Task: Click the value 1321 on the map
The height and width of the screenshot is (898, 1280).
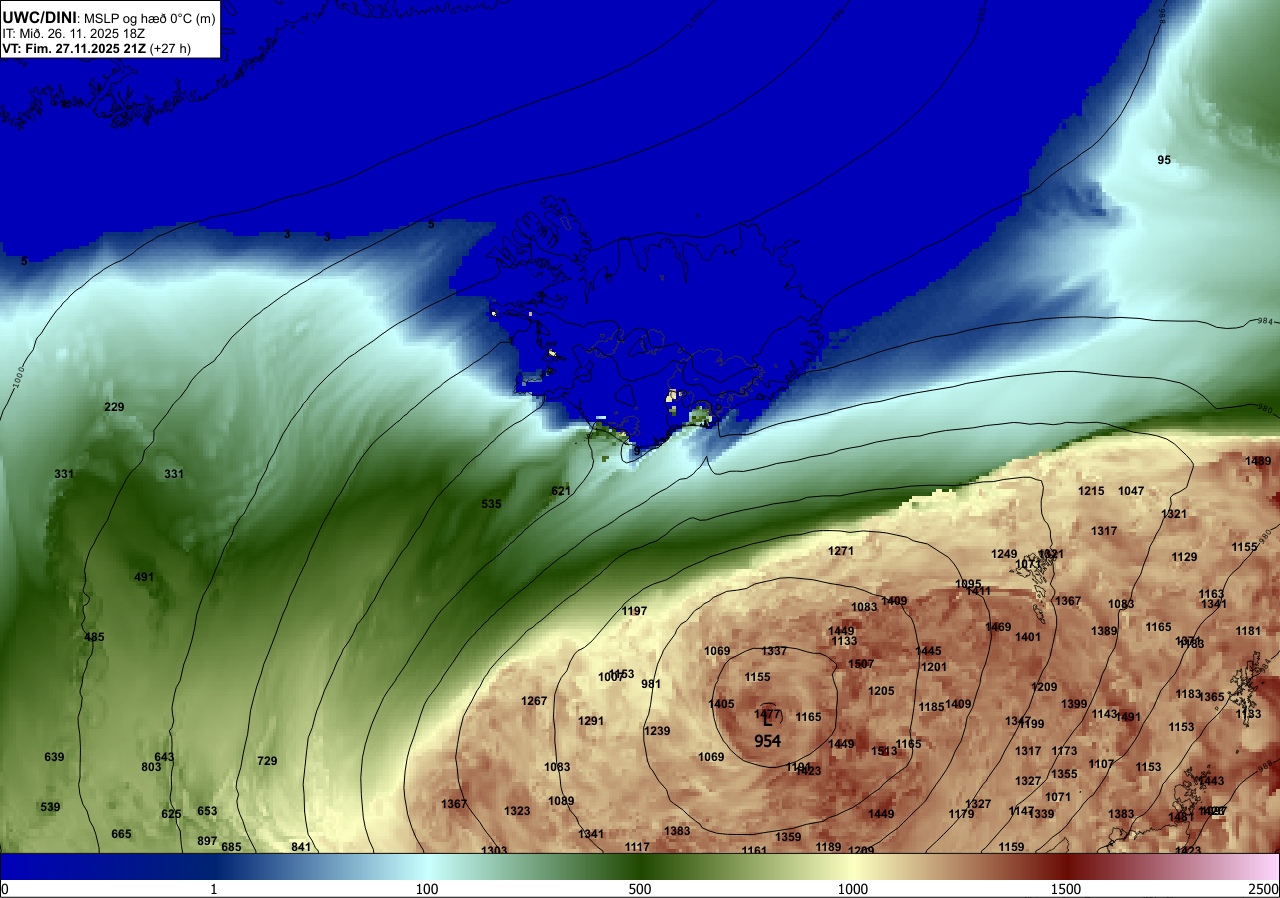Action: point(1174,514)
